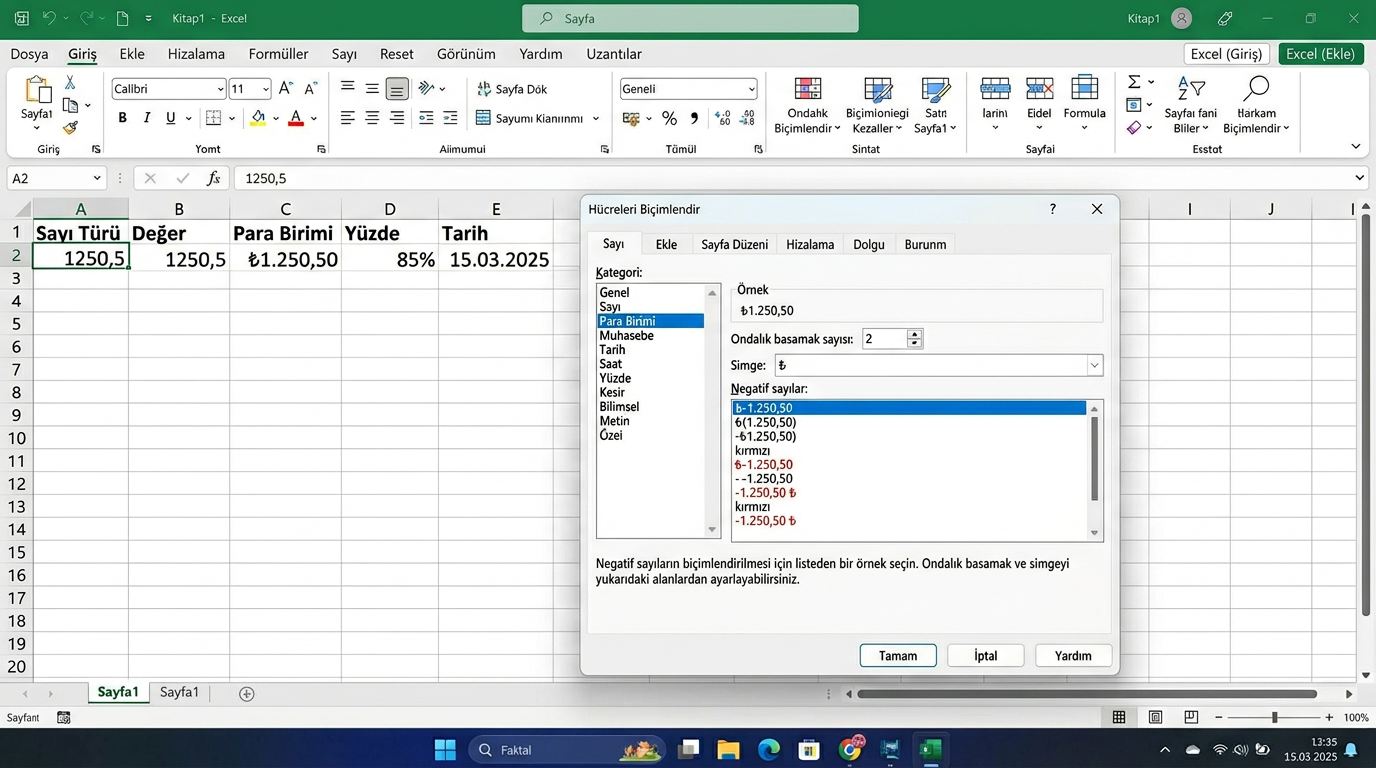The width and height of the screenshot is (1376, 768).
Task: Expand the font size dropdown
Action: pos(265,89)
